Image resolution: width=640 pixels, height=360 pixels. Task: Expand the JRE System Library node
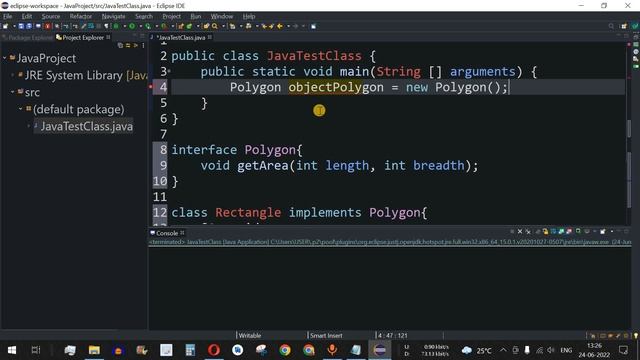coord(13,75)
